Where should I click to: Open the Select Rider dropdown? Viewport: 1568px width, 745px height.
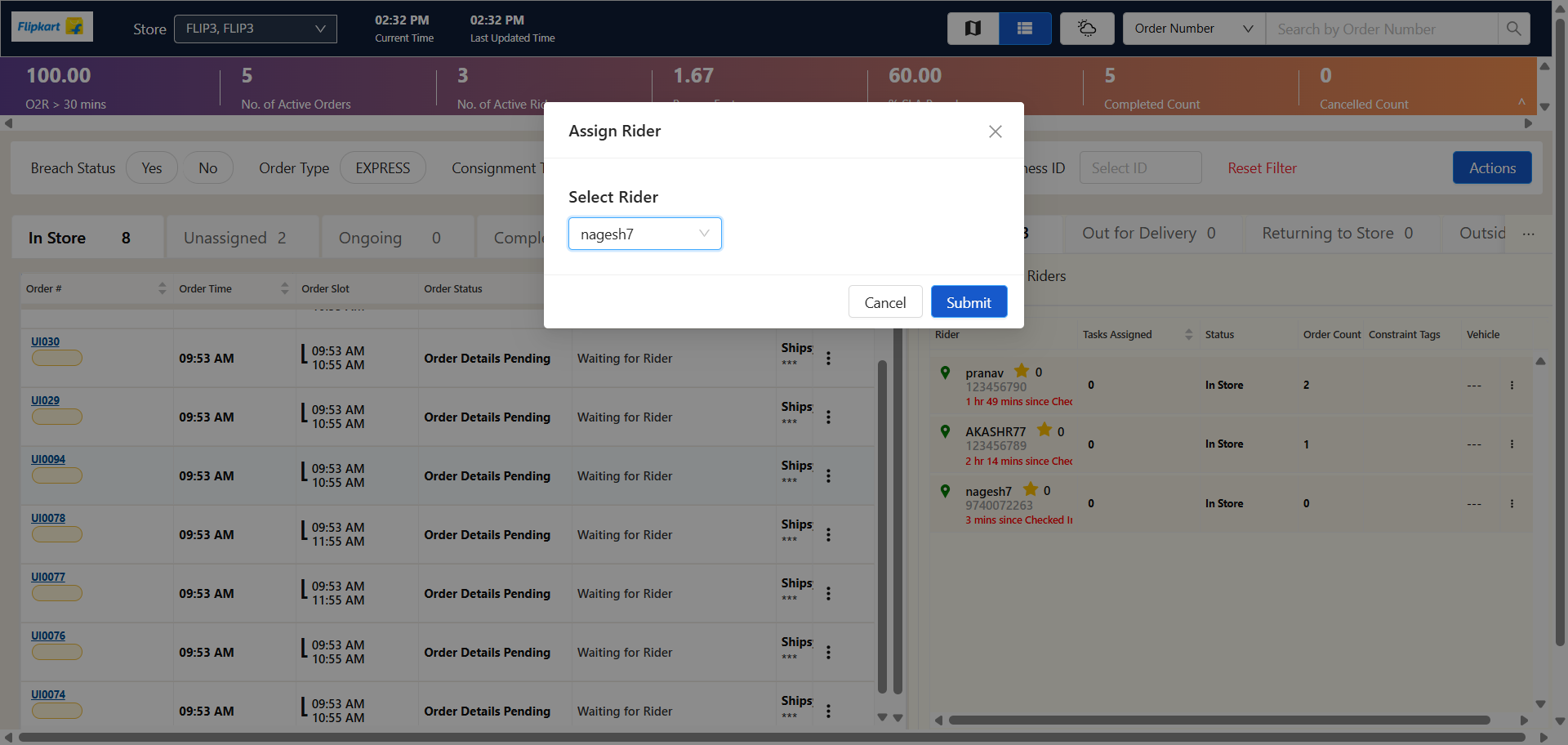pyautogui.click(x=645, y=234)
